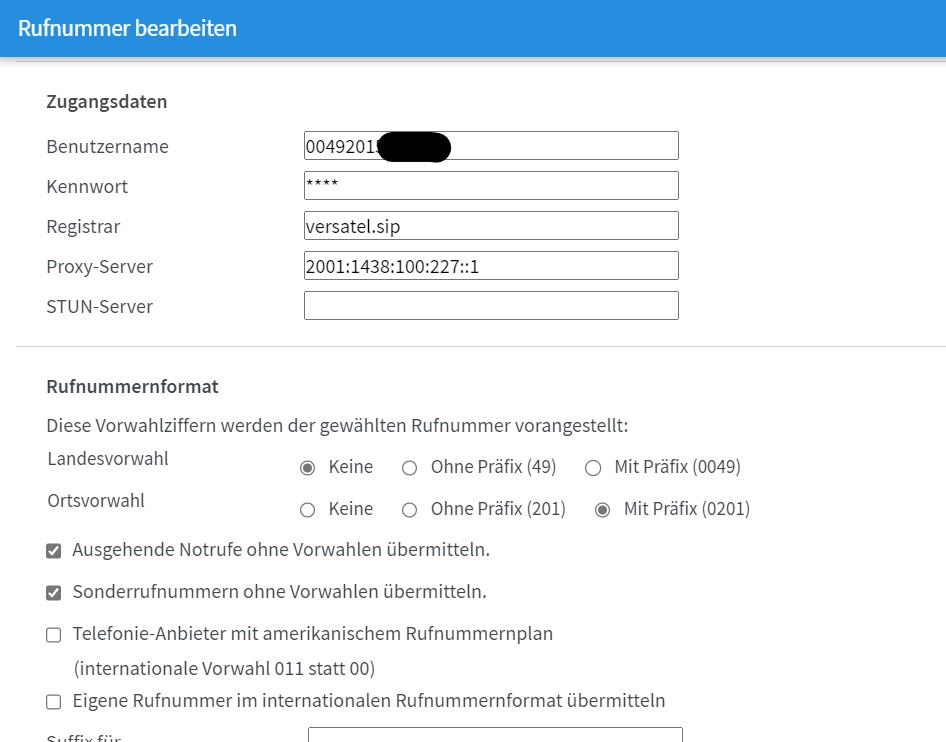Click the Ortsvorwahl label text
Screen dimensions: 946x742
pyautogui.click(x=95, y=501)
